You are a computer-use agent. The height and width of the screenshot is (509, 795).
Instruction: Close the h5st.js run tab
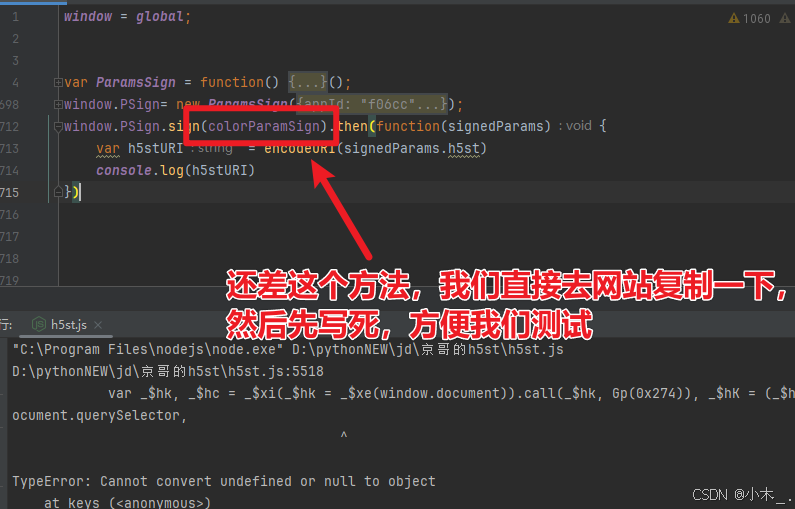pos(98,325)
